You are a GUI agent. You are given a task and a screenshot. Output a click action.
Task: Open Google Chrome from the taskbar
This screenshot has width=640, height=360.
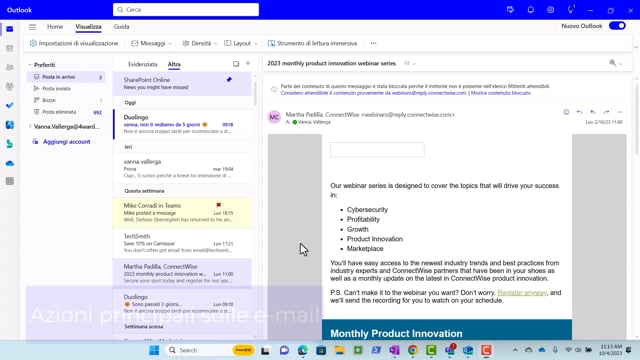(x=413, y=350)
